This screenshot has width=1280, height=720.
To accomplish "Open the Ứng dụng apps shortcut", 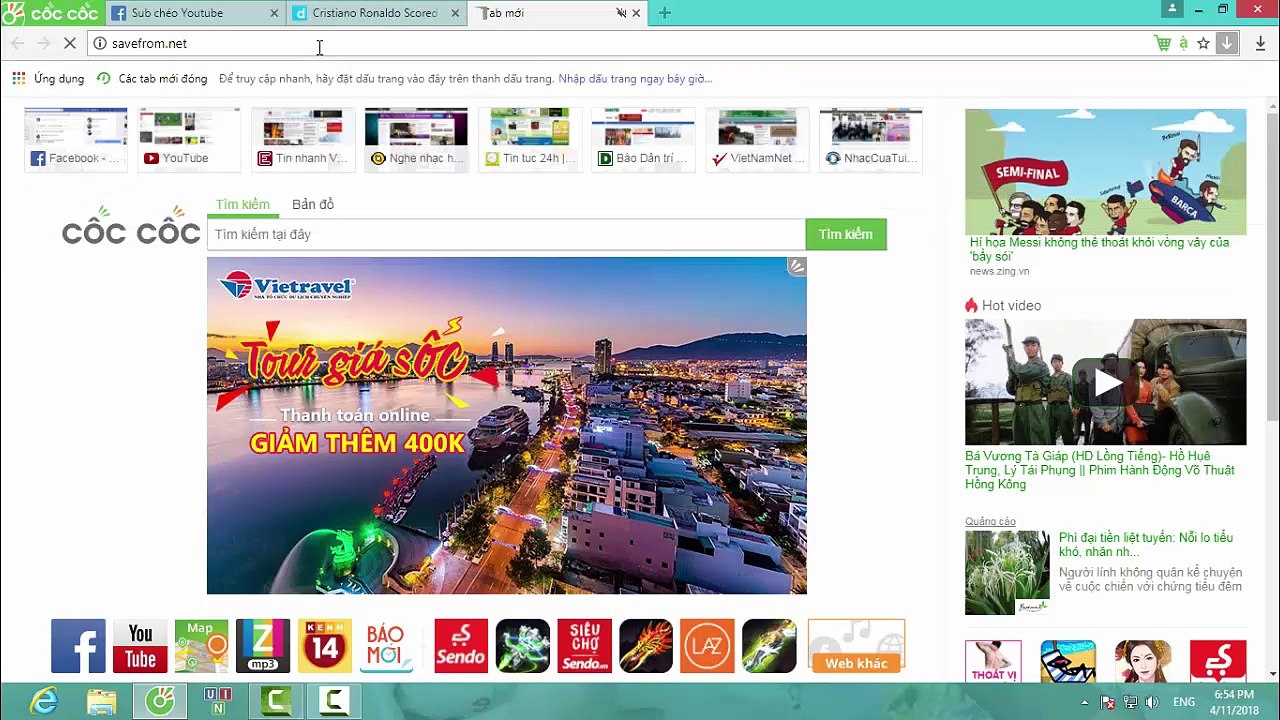I will click(x=48, y=78).
